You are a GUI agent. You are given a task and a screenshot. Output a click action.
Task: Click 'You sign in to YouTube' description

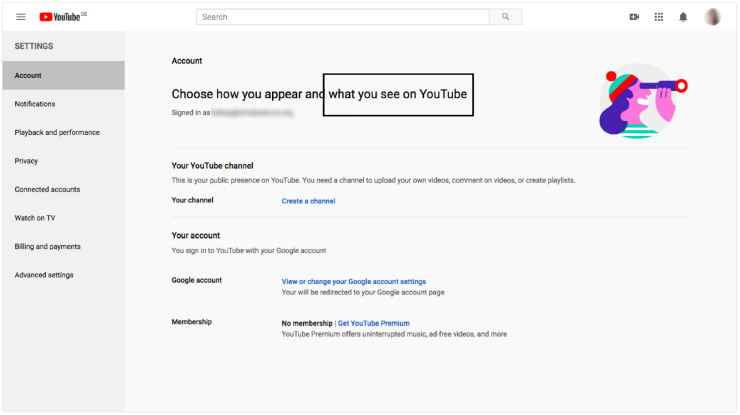pos(249,251)
